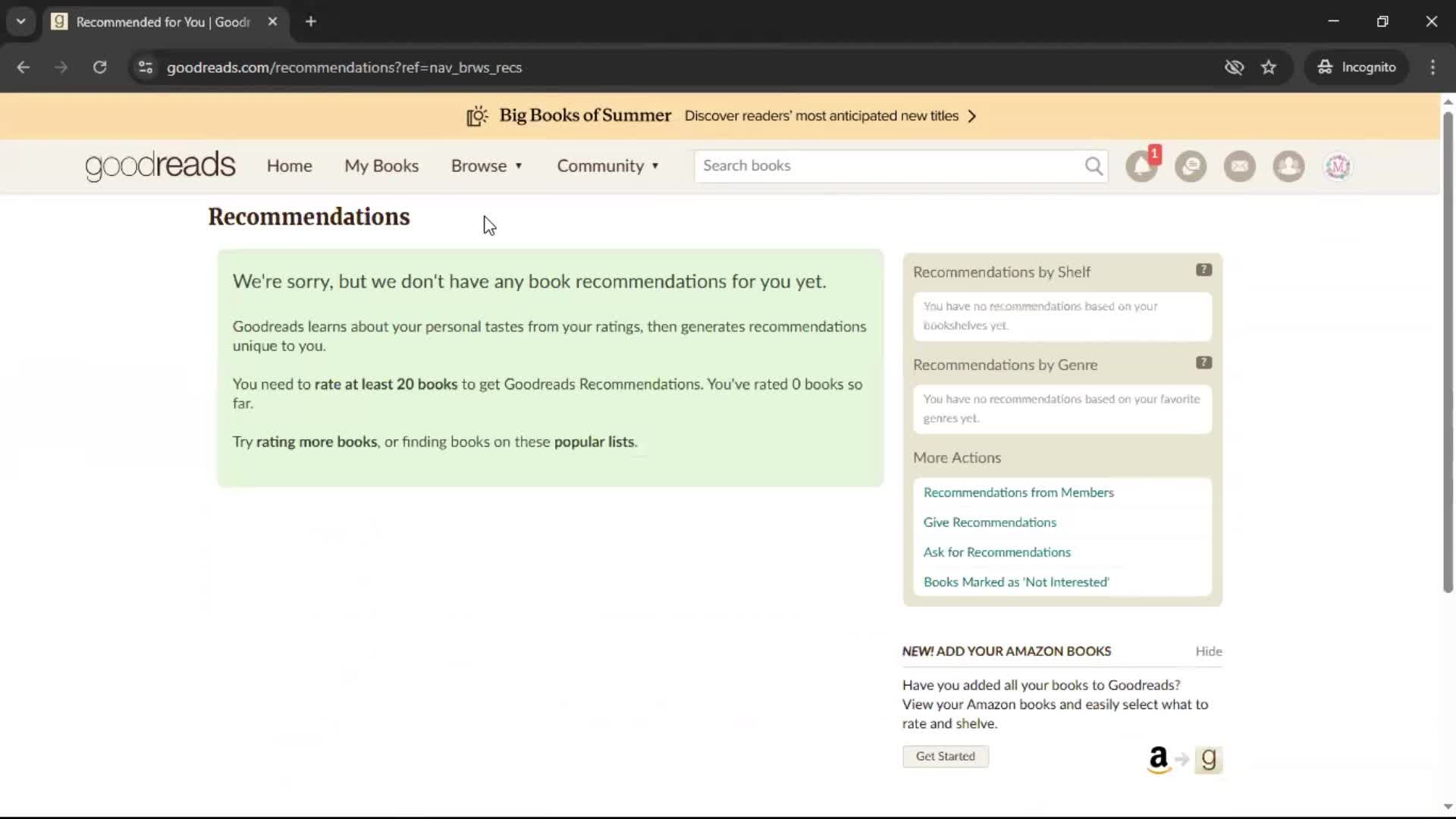
Task: Open Recommendations from Members
Action: [1018, 493]
